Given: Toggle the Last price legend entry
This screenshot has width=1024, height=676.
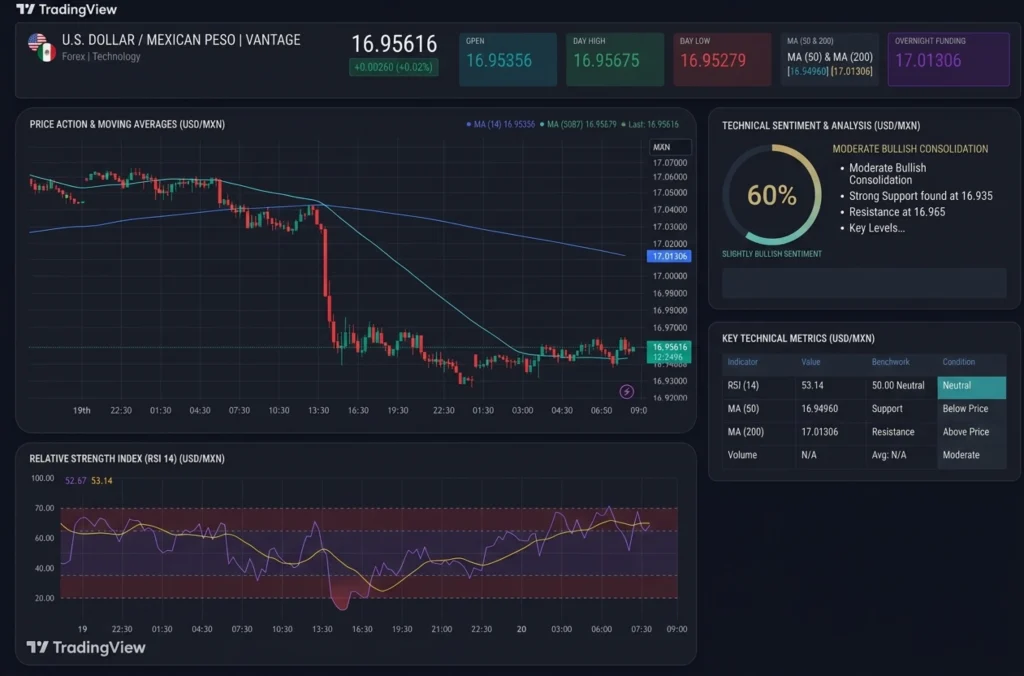Looking at the screenshot, I should point(650,124).
